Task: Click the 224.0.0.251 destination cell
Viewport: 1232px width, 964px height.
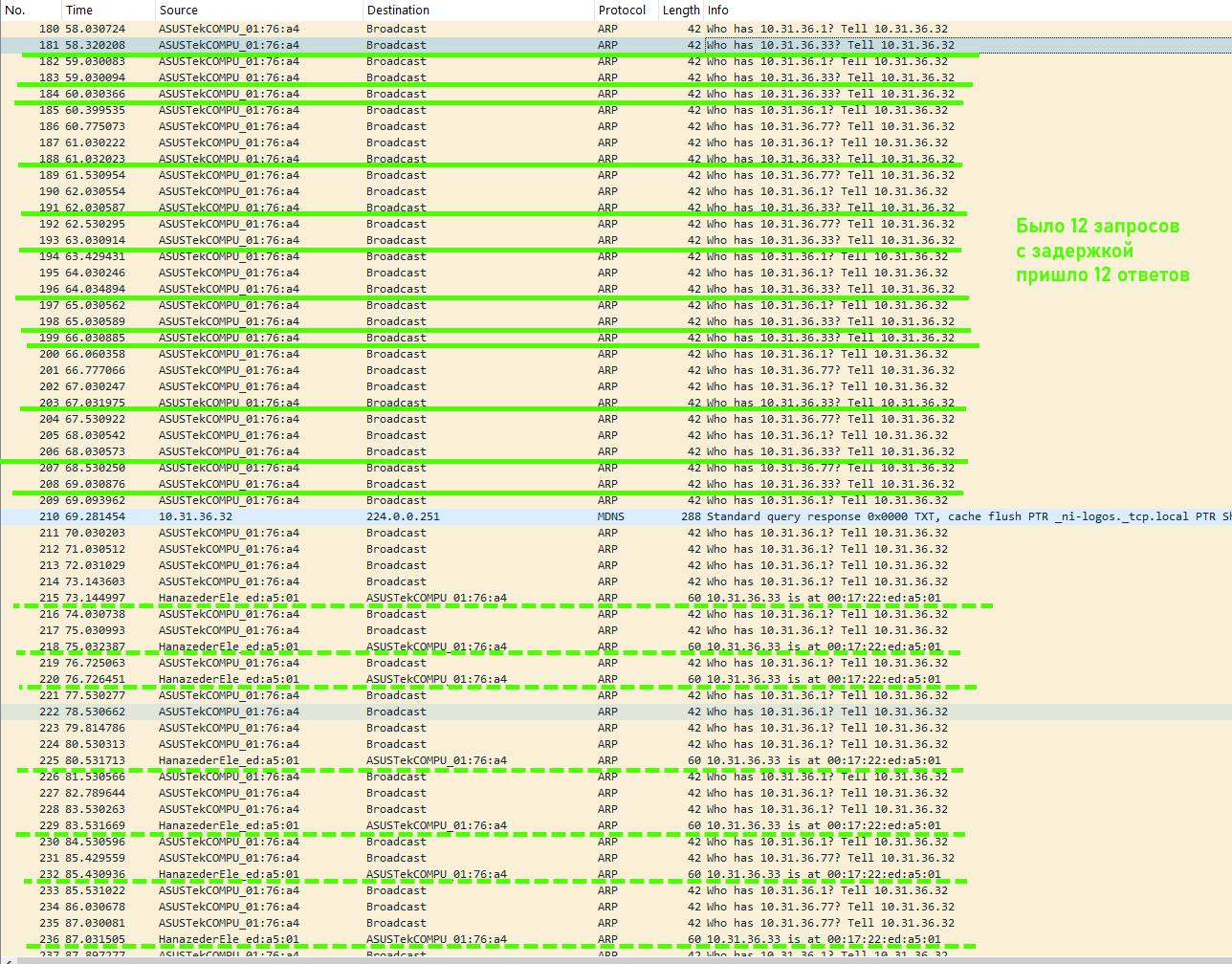Action: pos(403,516)
